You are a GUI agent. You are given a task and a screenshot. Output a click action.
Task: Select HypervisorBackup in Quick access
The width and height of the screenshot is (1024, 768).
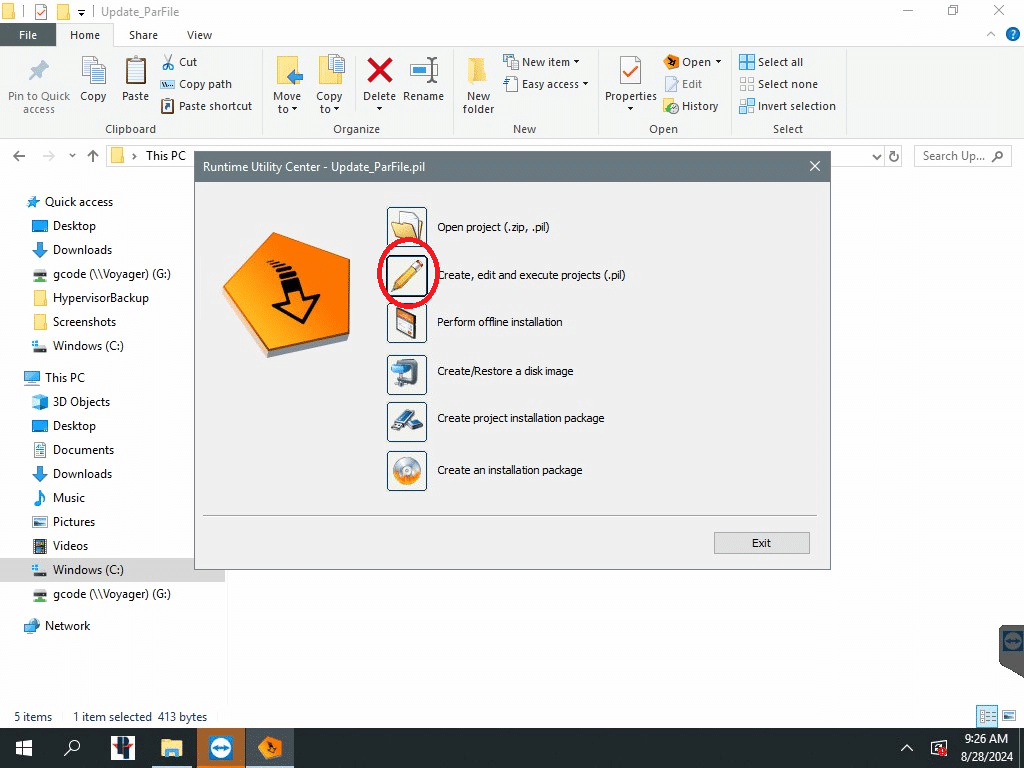point(100,298)
